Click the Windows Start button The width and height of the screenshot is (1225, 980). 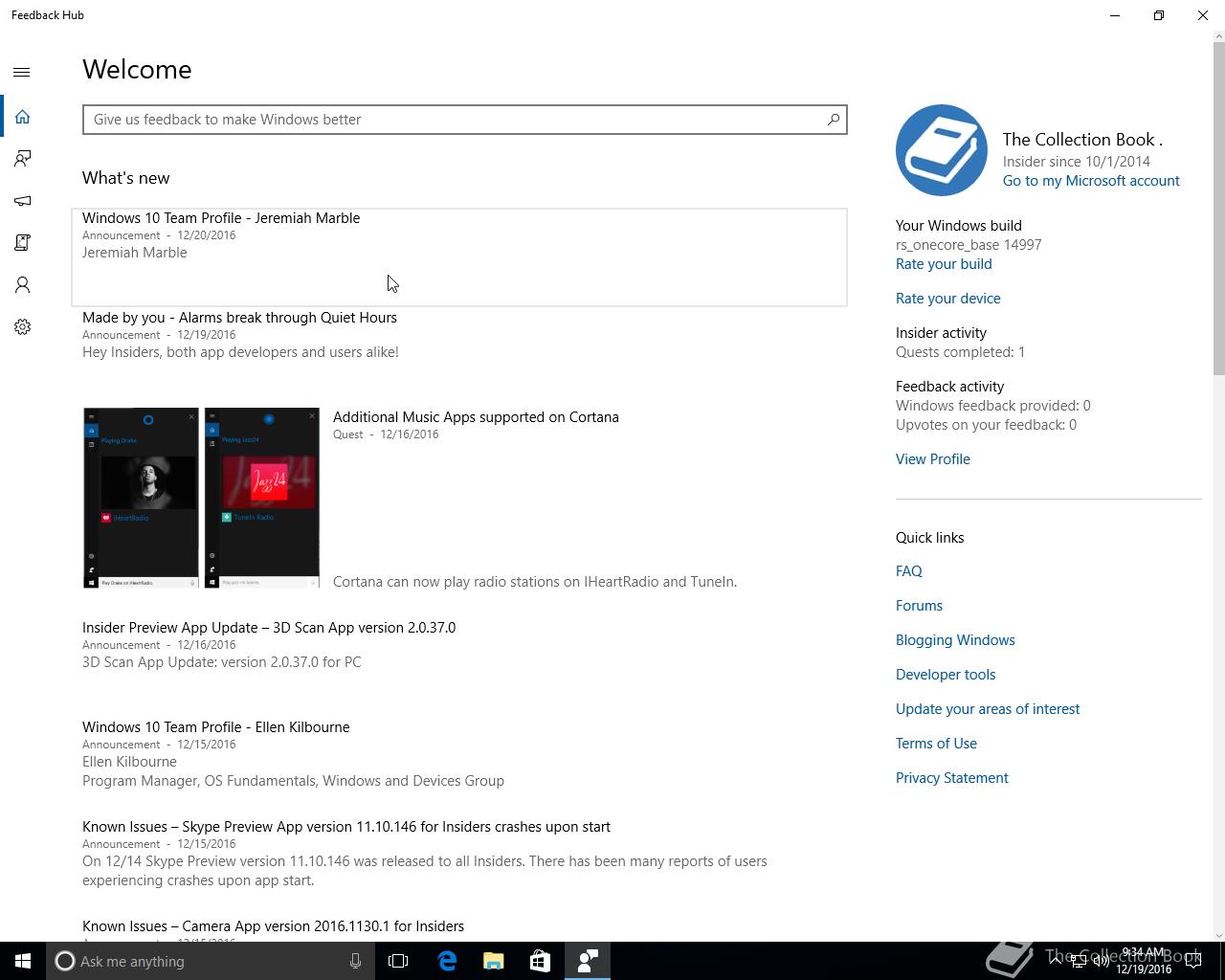pyautogui.click(x=23, y=961)
